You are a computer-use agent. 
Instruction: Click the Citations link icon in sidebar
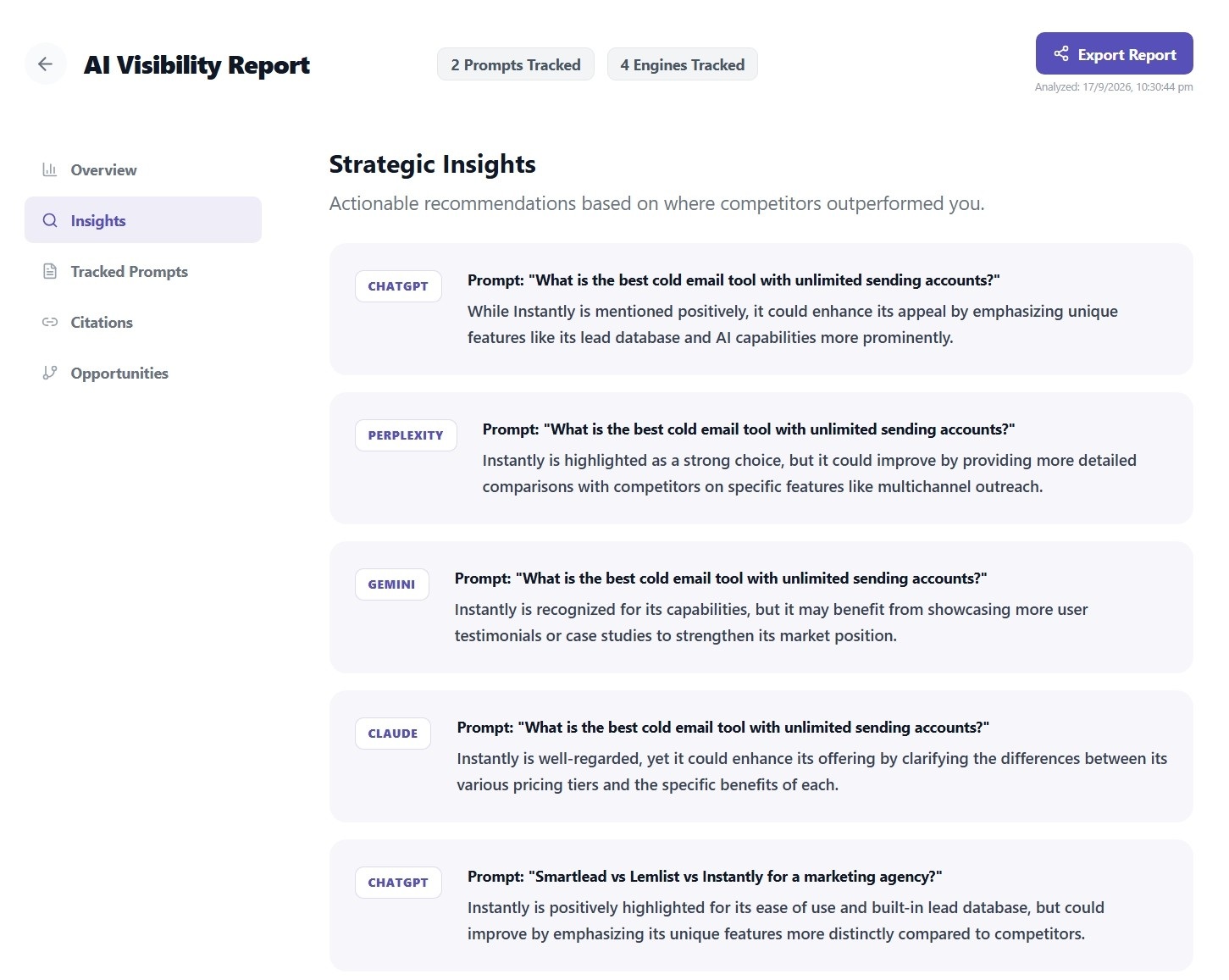click(50, 322)
